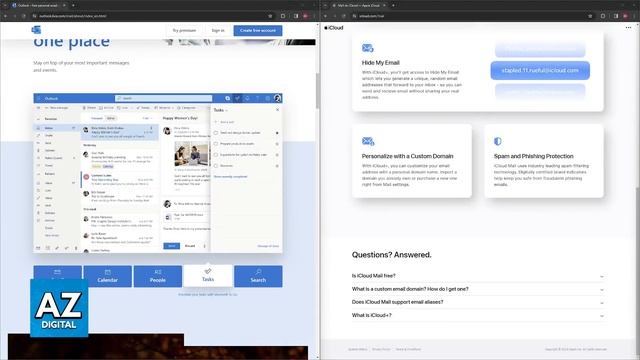This screenshot has height=360, width=640.
Task: Close the iCloud Mail browser tab
Action: click(384, 5)
